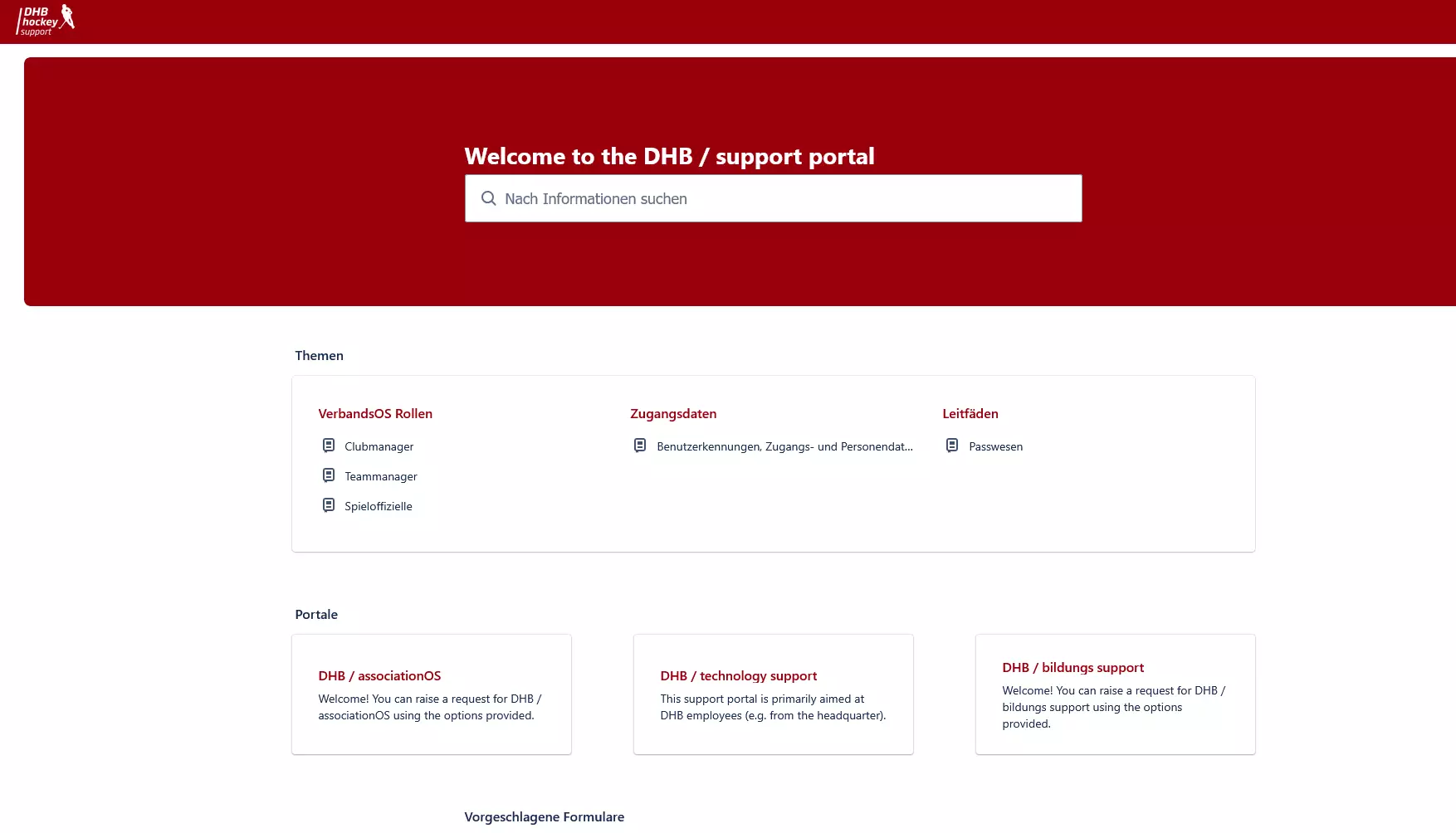Open the DHB / bildungs support portal card

tap(1116, 694)
